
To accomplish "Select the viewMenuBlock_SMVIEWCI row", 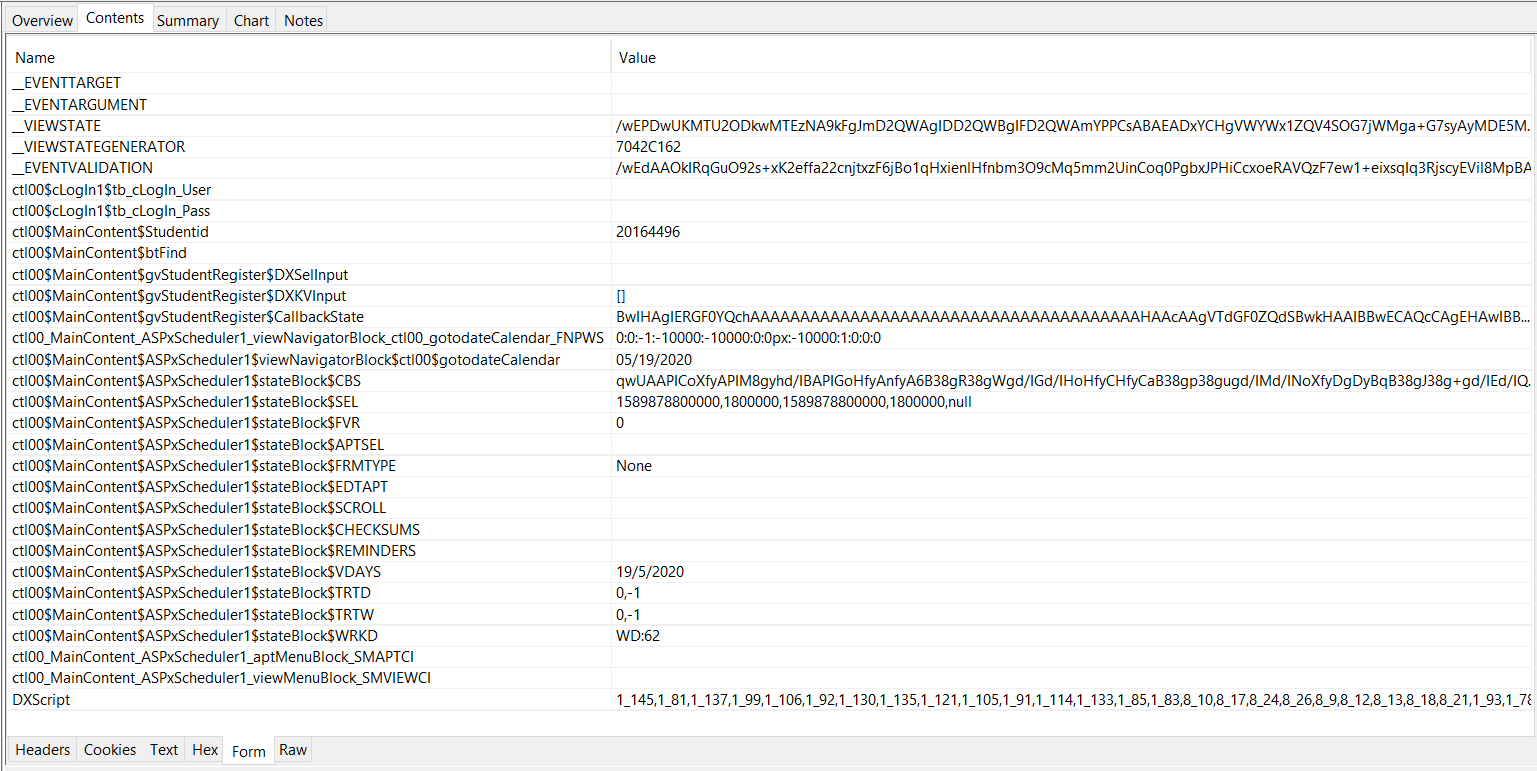I will pyautogui.click(x=770, y=678).
